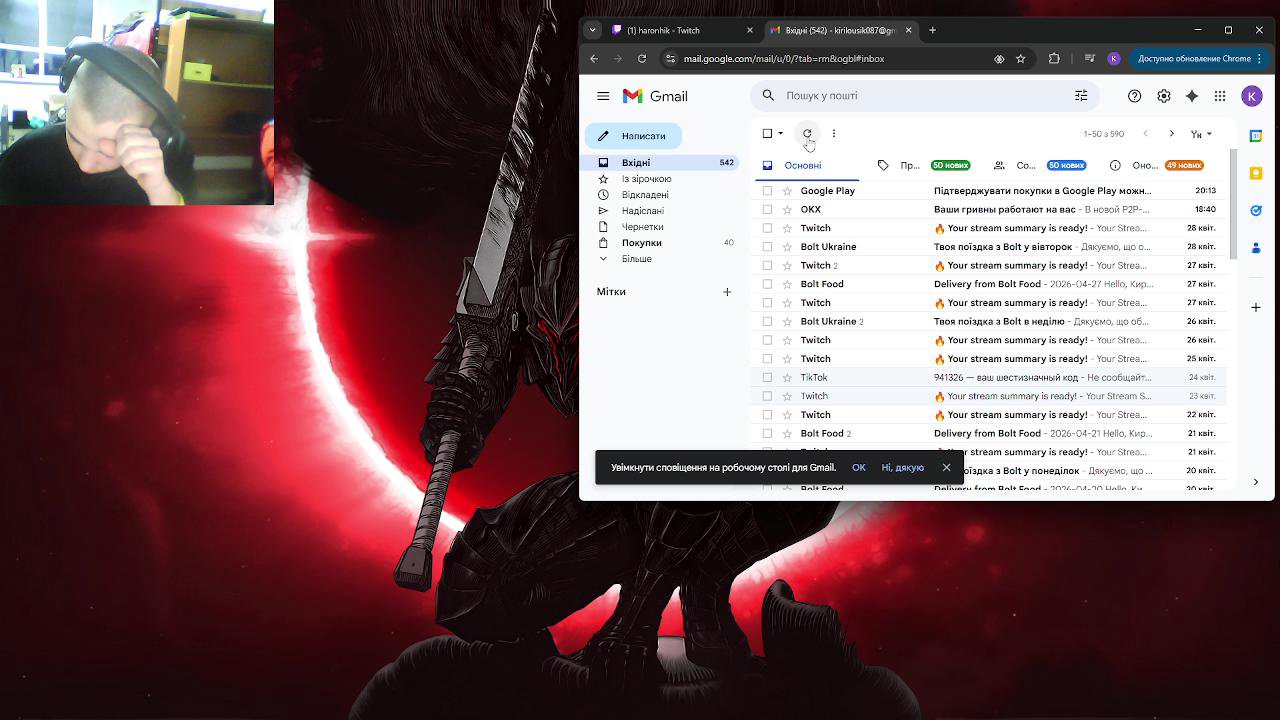
Task: Star the Google Play email
Action: pos(787,190)
